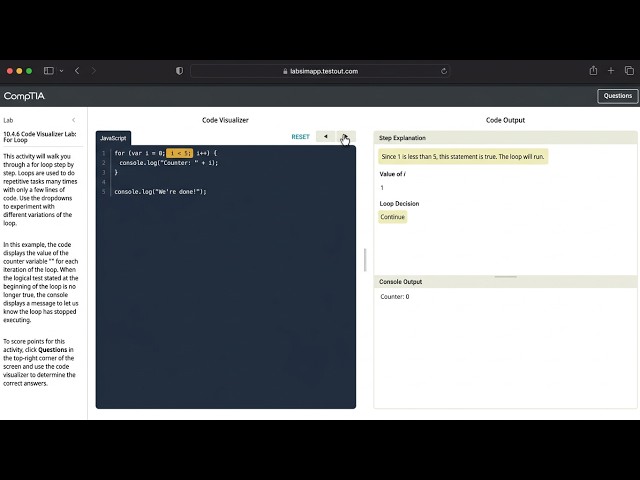Image resolution: width=640 pixels, height=480 pixels.
Task: Reload the page
Action: [444, 71]
